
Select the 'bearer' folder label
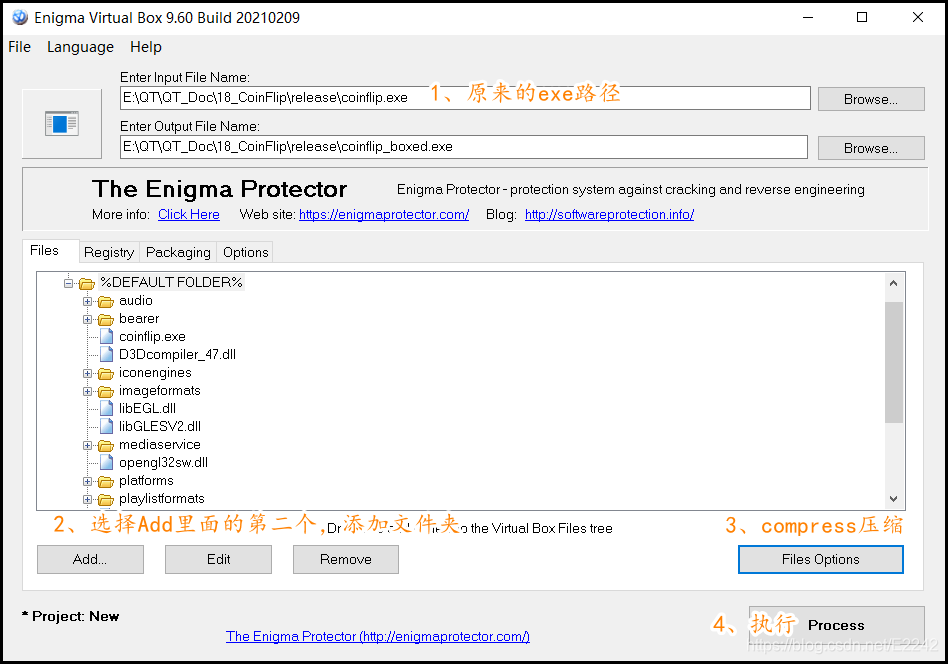[139, 319]
